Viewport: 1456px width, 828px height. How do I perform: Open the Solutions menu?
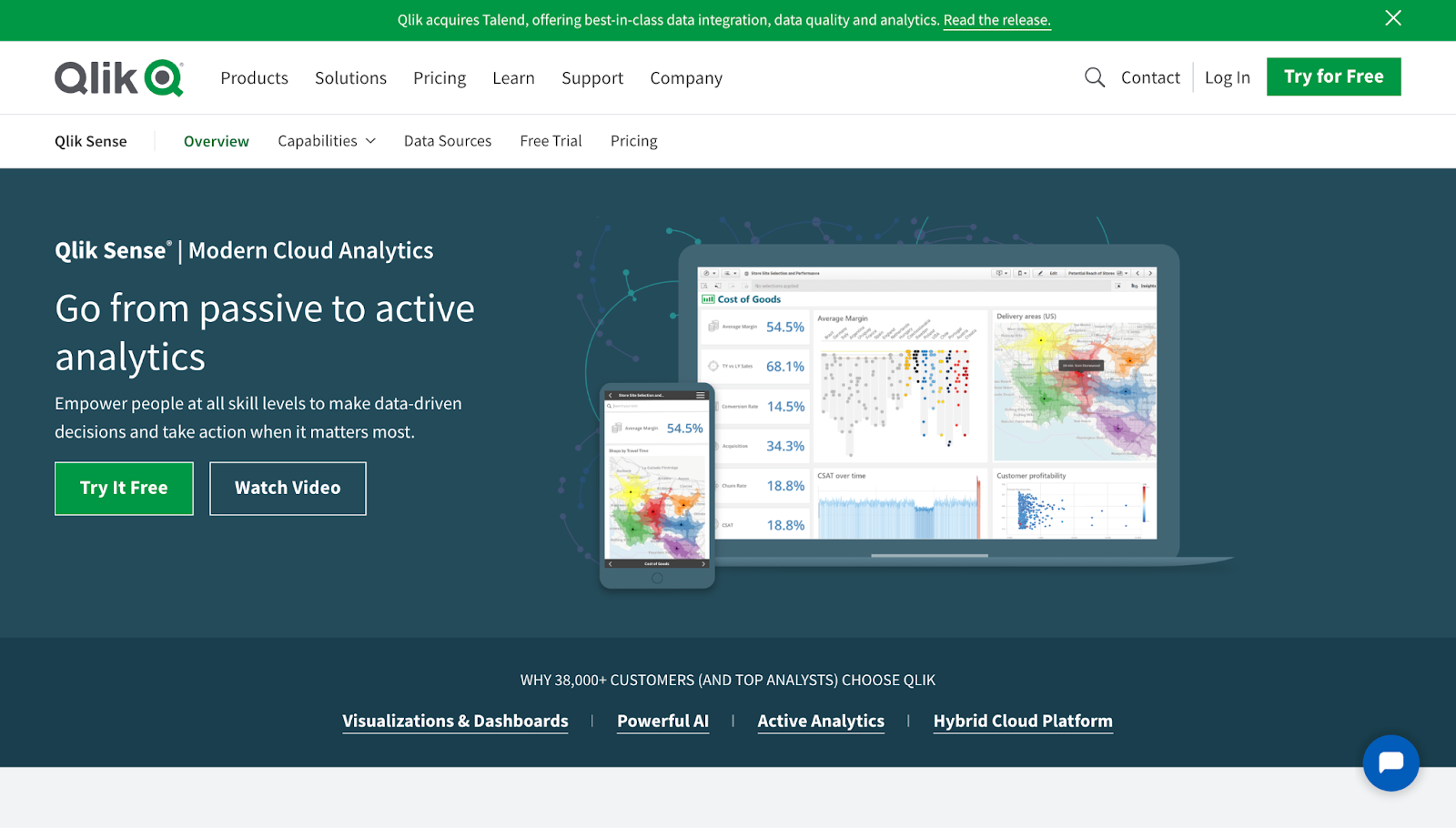coord(350,78)
